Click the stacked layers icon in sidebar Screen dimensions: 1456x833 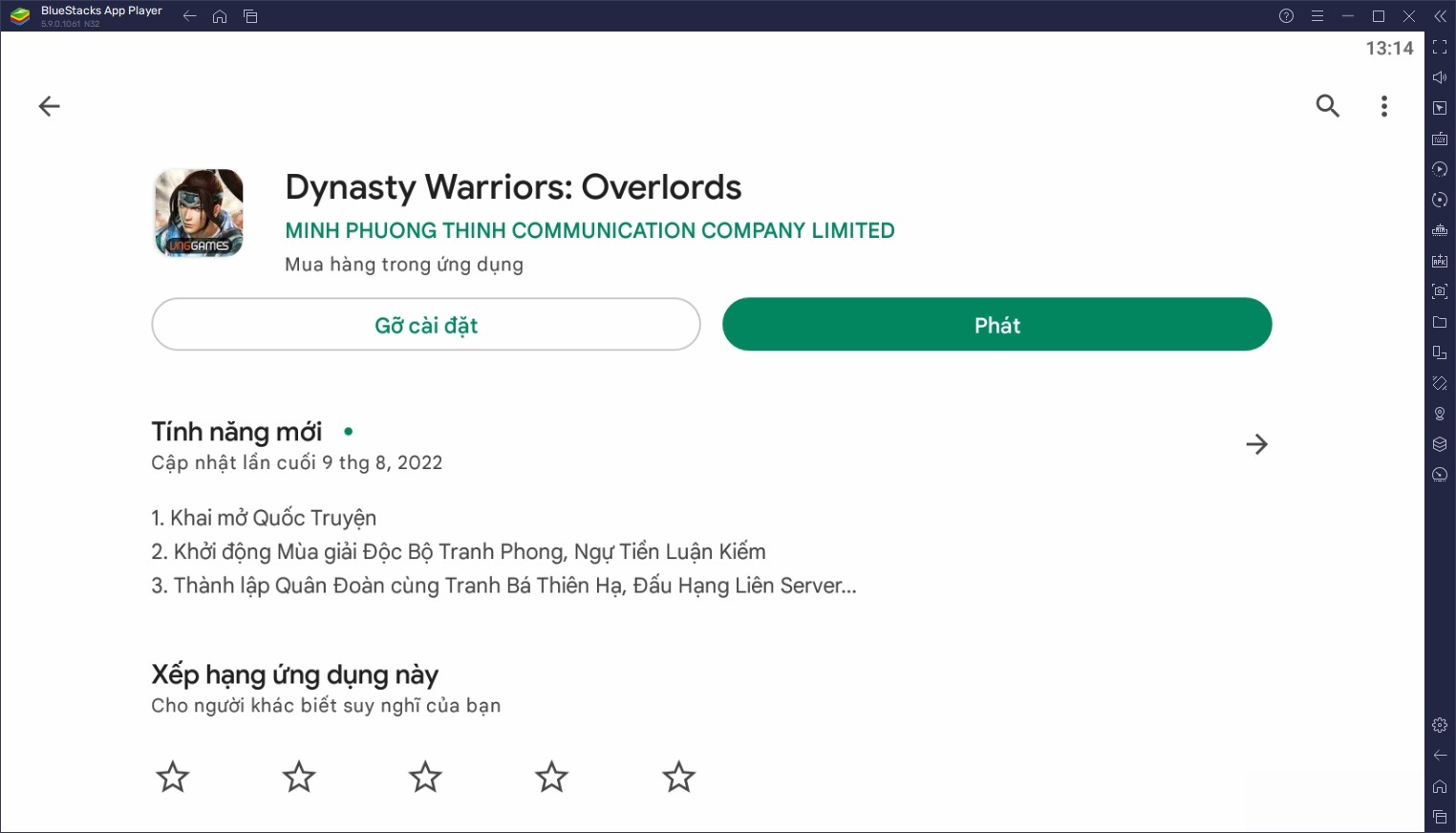tap(1440, 444)
